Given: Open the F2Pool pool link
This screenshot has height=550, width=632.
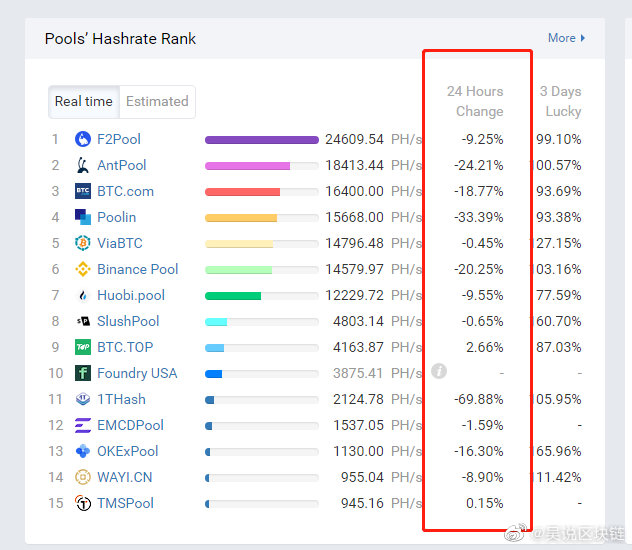Looking at the screenshot, I should [x=119, y=139].
